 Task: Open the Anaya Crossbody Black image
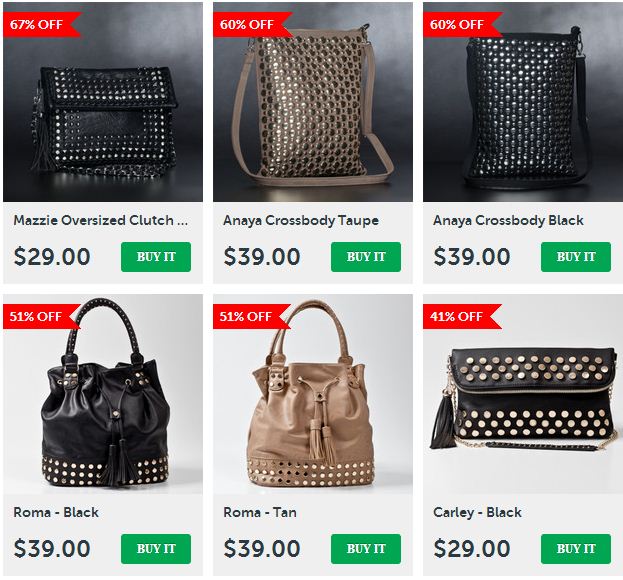point(522,102)
